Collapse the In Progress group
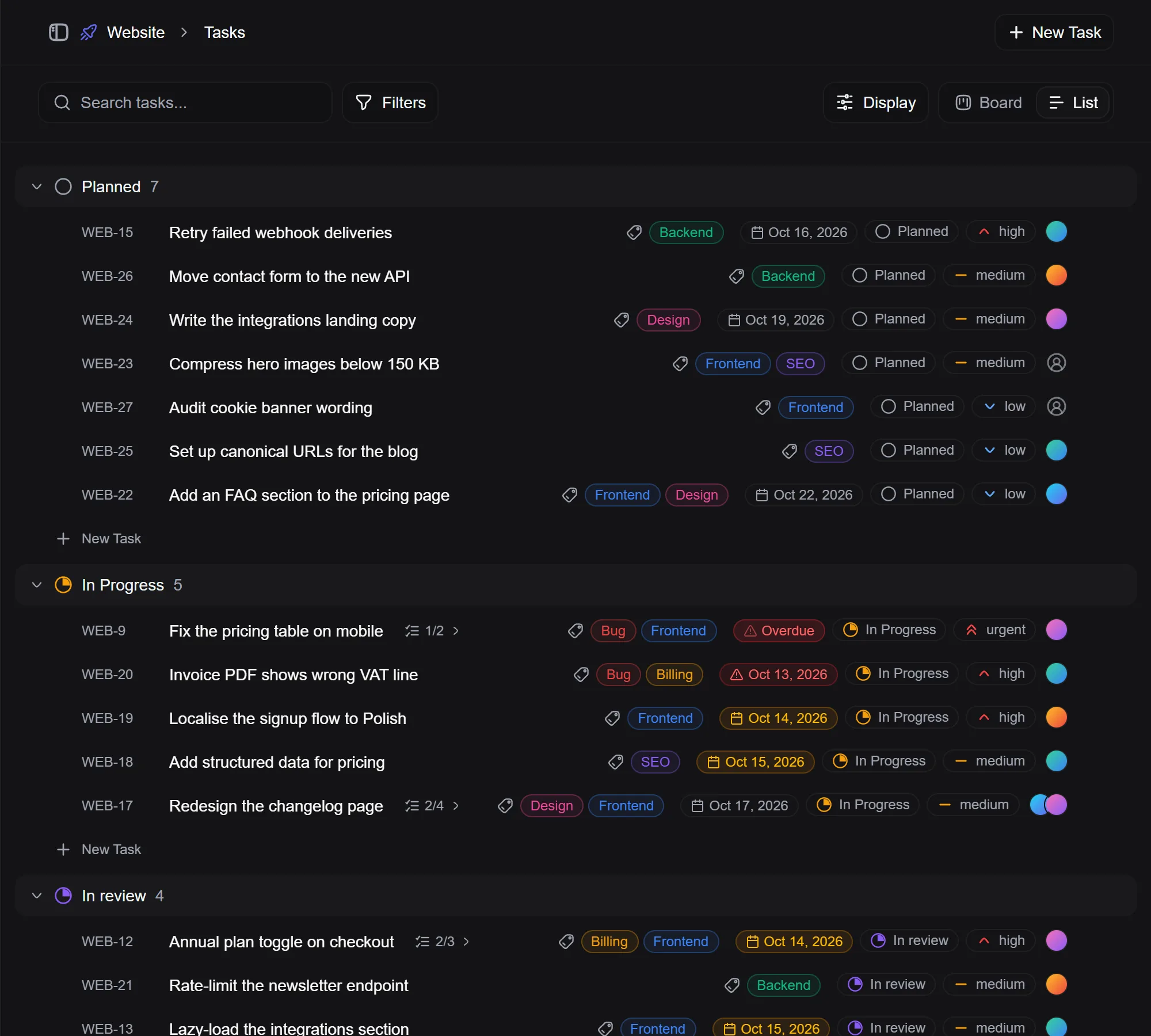 click(x=37, y=585)
